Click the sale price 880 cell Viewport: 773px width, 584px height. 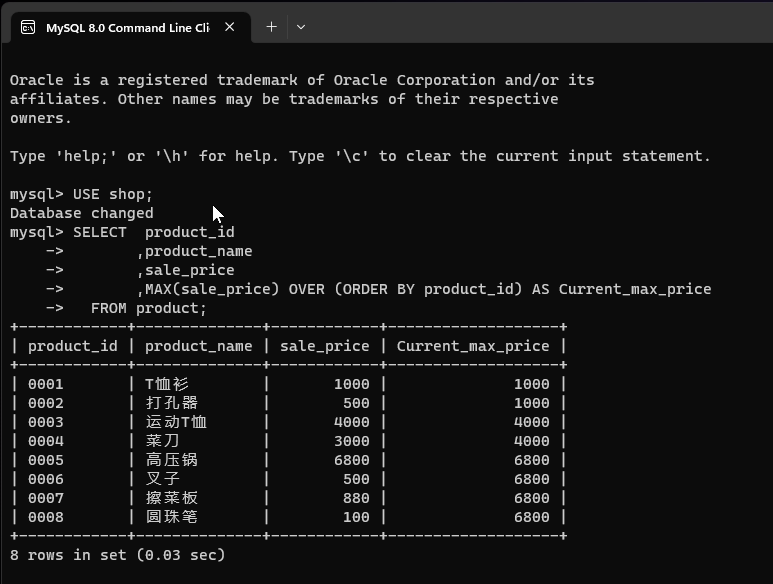(355, 498)
